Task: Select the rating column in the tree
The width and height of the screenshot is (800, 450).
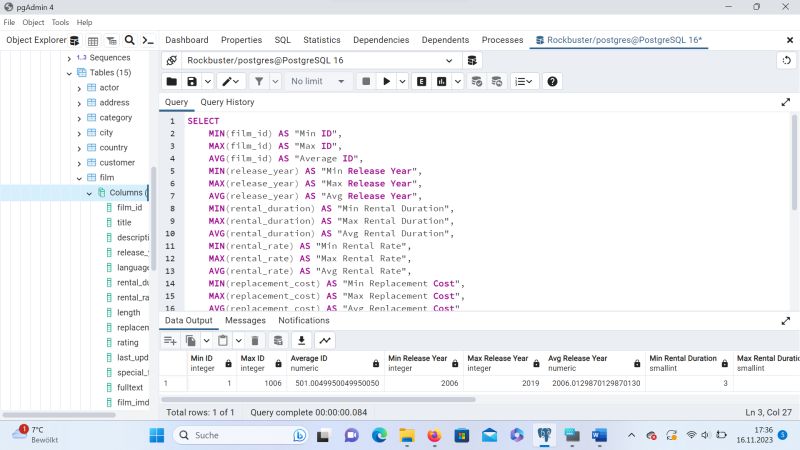Action: (128, 342)
